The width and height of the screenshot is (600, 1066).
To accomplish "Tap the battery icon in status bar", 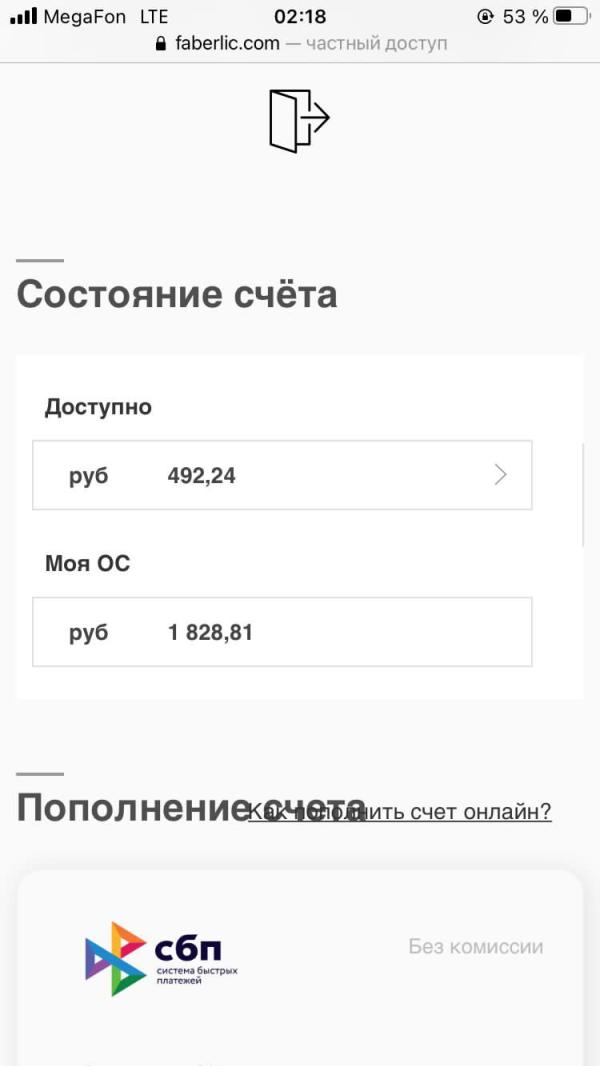I will tap(571, 16).
